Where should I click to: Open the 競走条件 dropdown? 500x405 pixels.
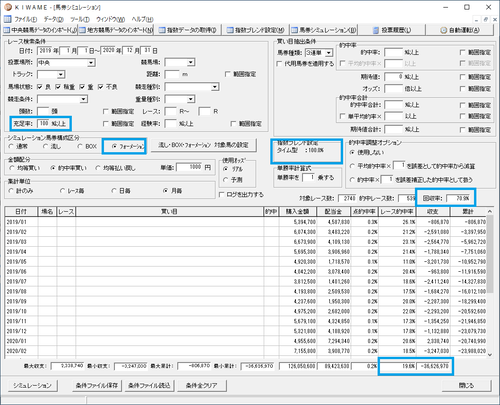click(x=84, y=99)
